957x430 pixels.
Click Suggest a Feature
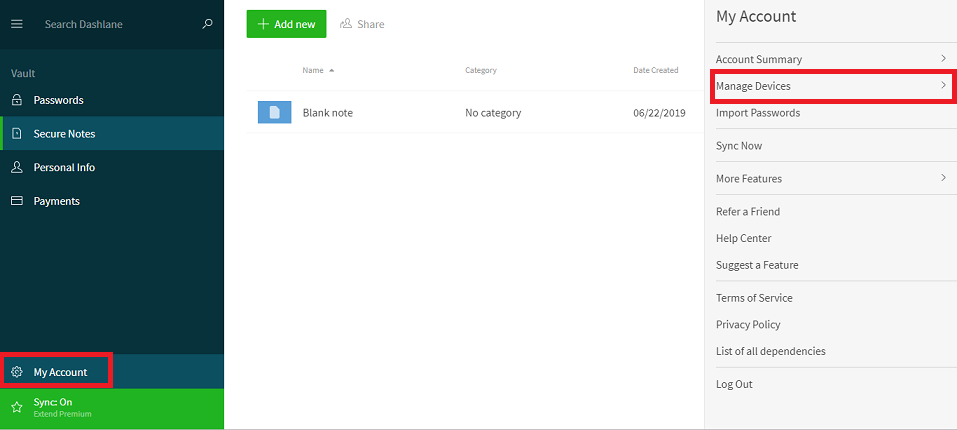[757, 265]
